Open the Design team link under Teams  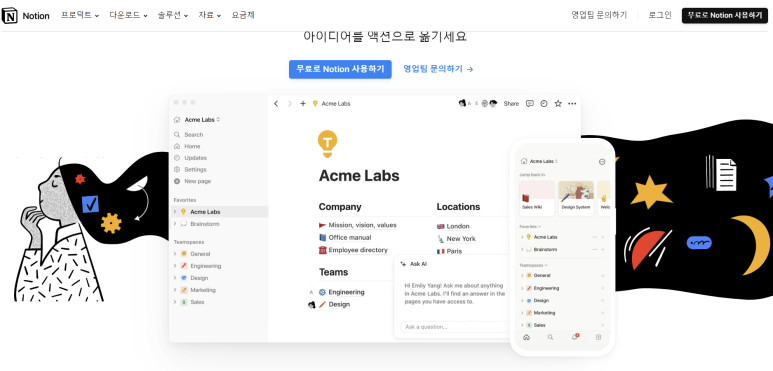[339, 304]
